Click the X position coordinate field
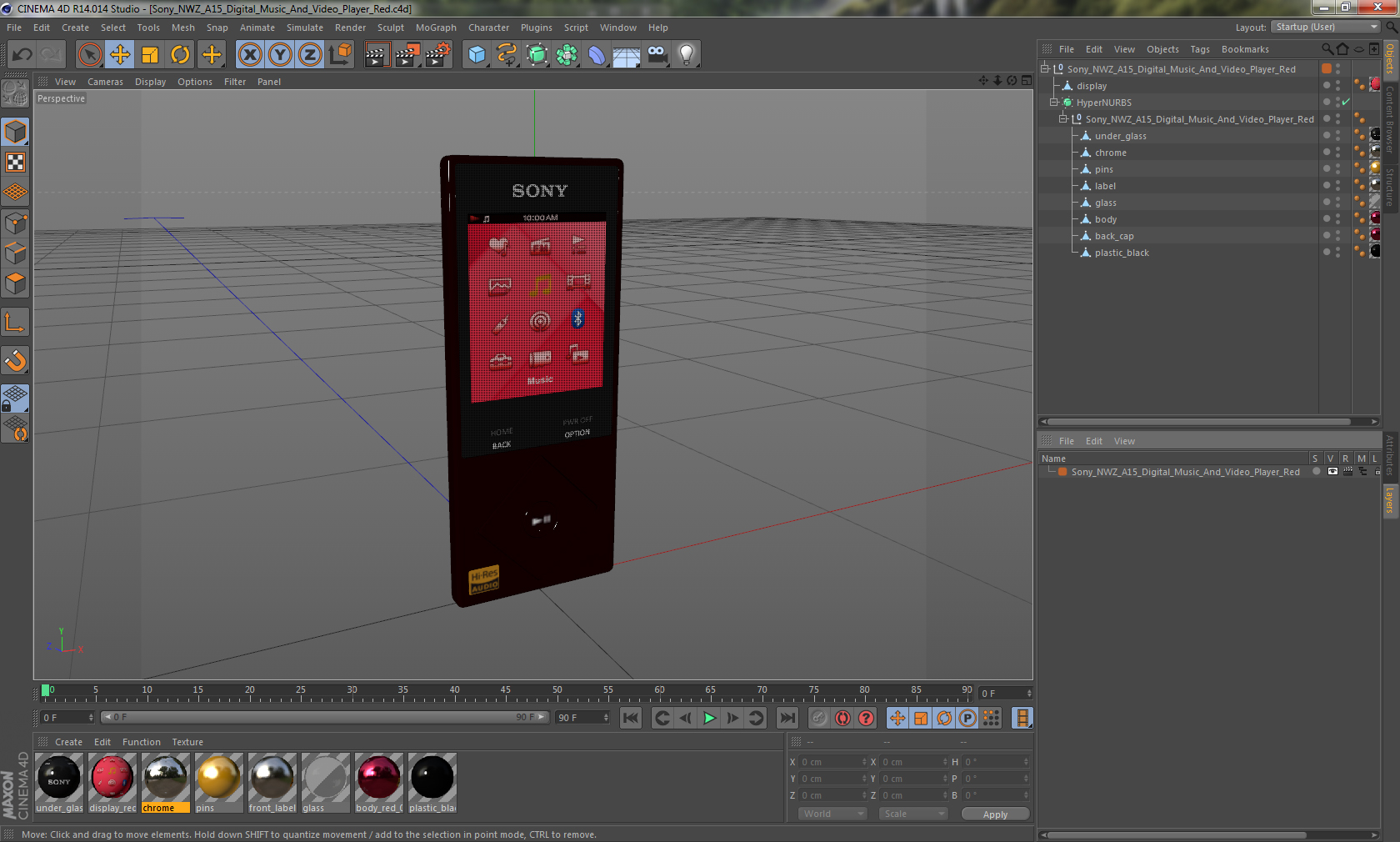The width and height of the screenshot is (1400, 842). (833, 762)
